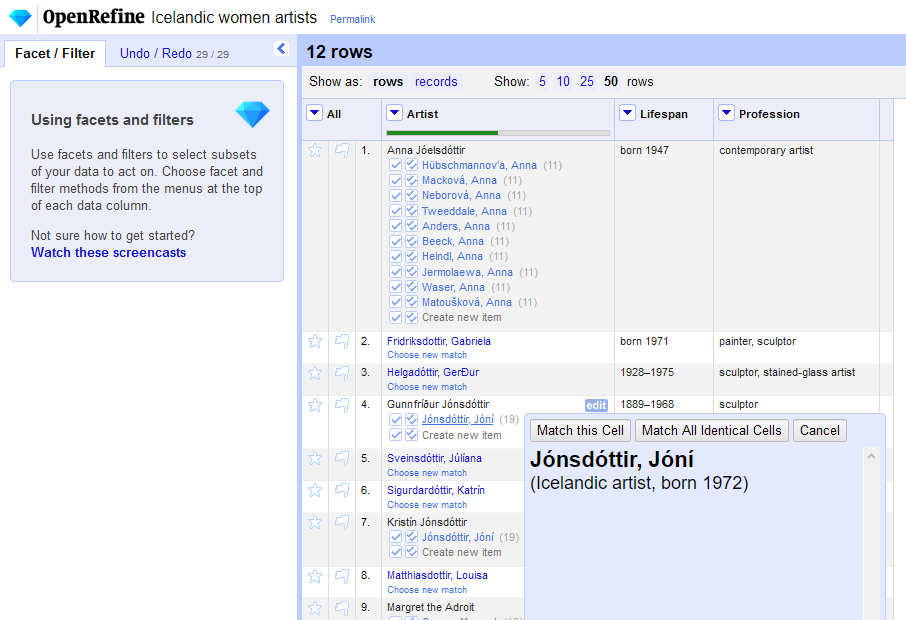
Task: Check match-all box for Tweeddale, Anna
Action: [x=411, y=211]
